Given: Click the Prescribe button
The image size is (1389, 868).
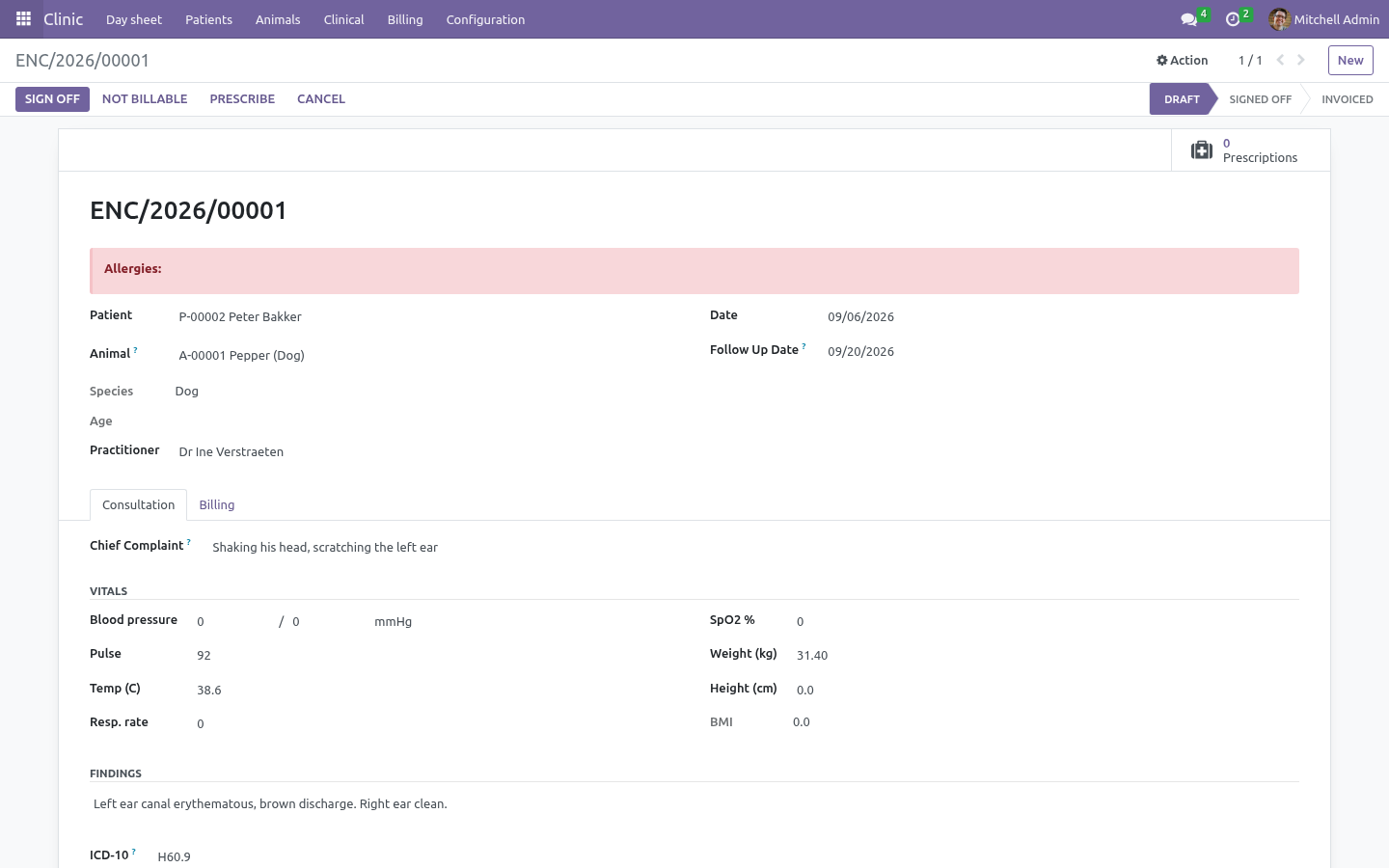Looking at the screenshot, I should pos(242,99).
